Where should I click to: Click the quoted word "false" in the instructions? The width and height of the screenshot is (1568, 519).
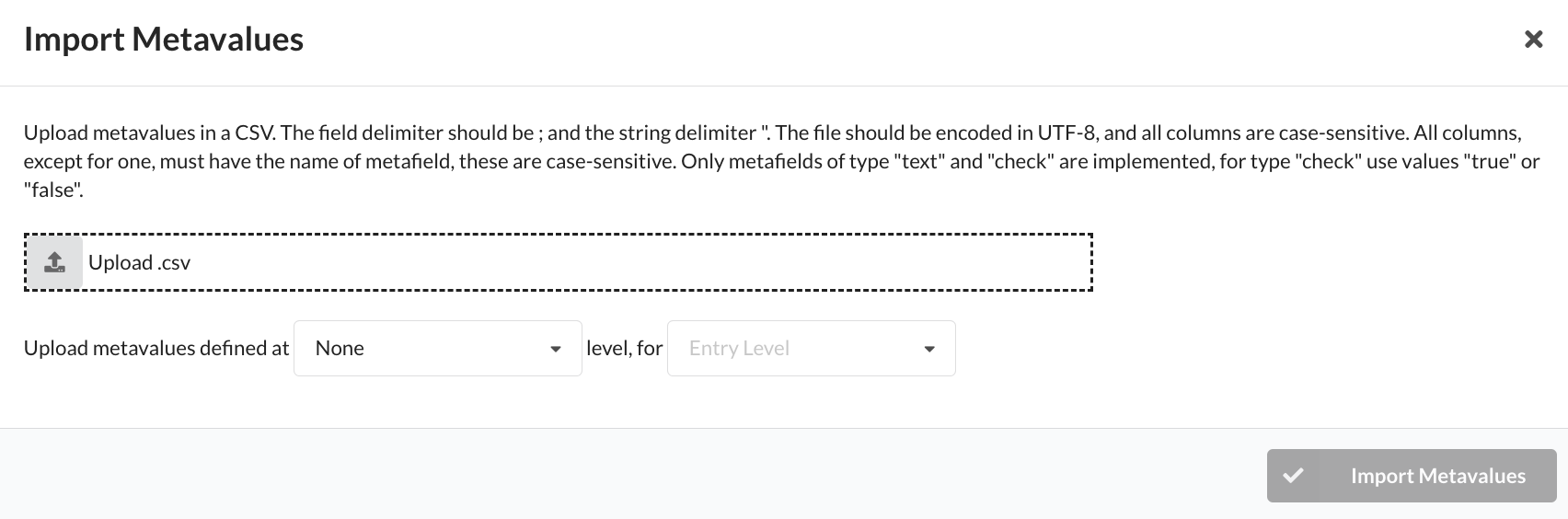(x=53, y=191)
